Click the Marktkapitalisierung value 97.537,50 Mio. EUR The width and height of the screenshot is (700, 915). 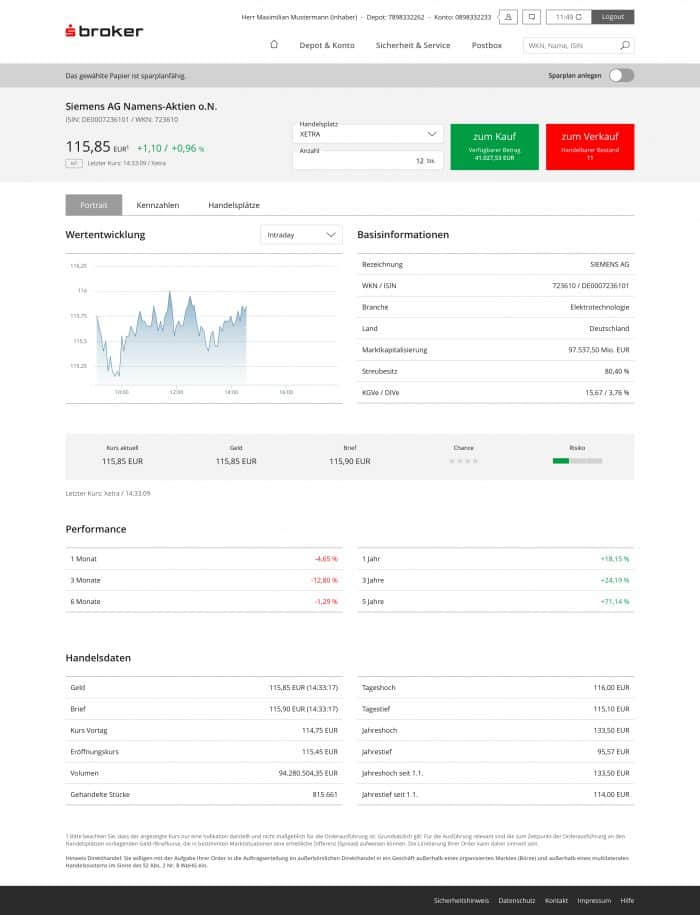tap(598, 350)
